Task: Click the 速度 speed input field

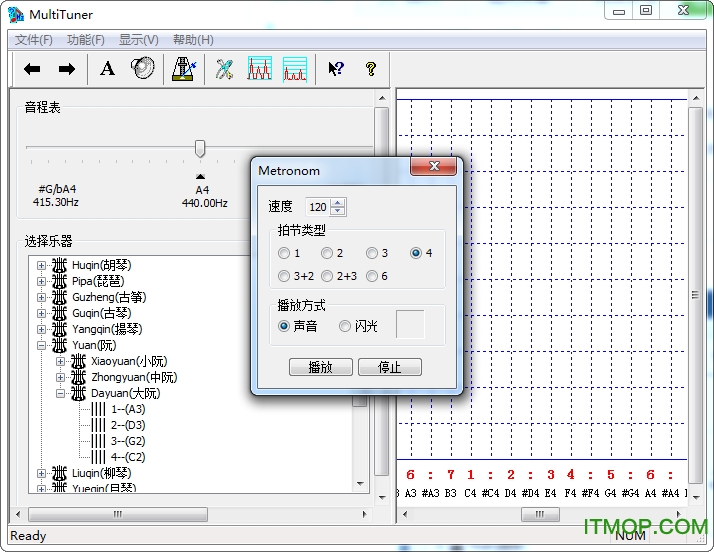Action: (x=318, y=207)
